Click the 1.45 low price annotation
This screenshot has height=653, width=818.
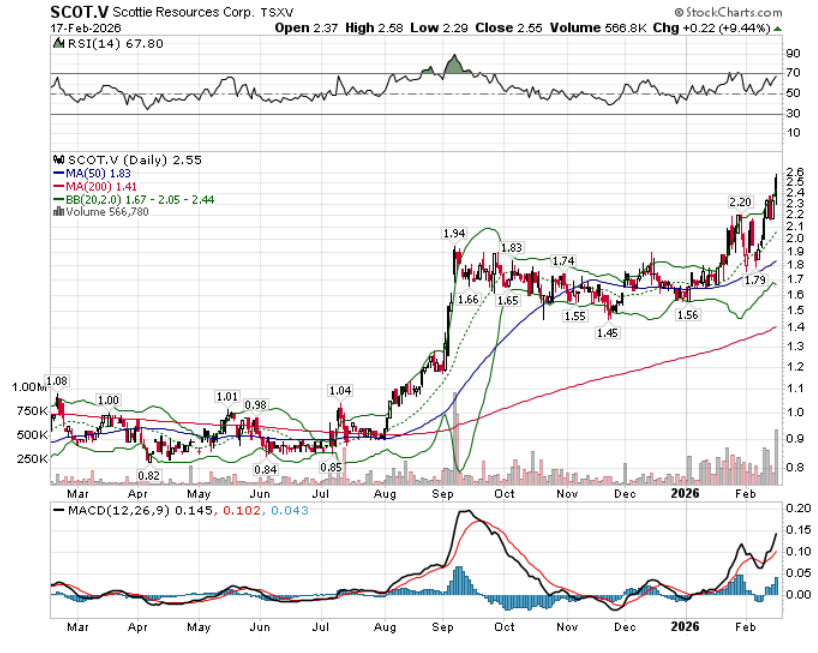coord(607,332)
